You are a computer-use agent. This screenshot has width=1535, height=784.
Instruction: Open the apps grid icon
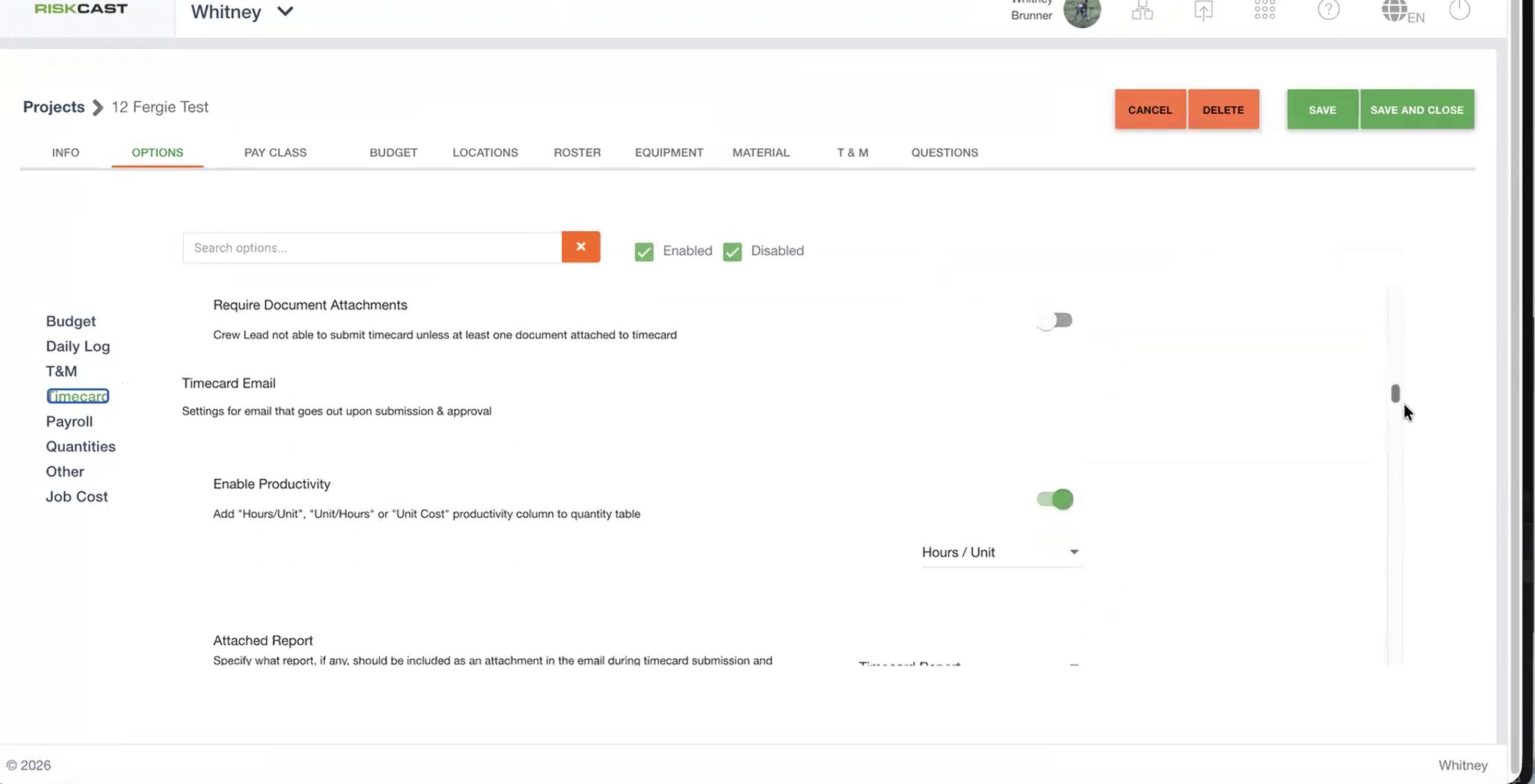[x=1265, y=9]
